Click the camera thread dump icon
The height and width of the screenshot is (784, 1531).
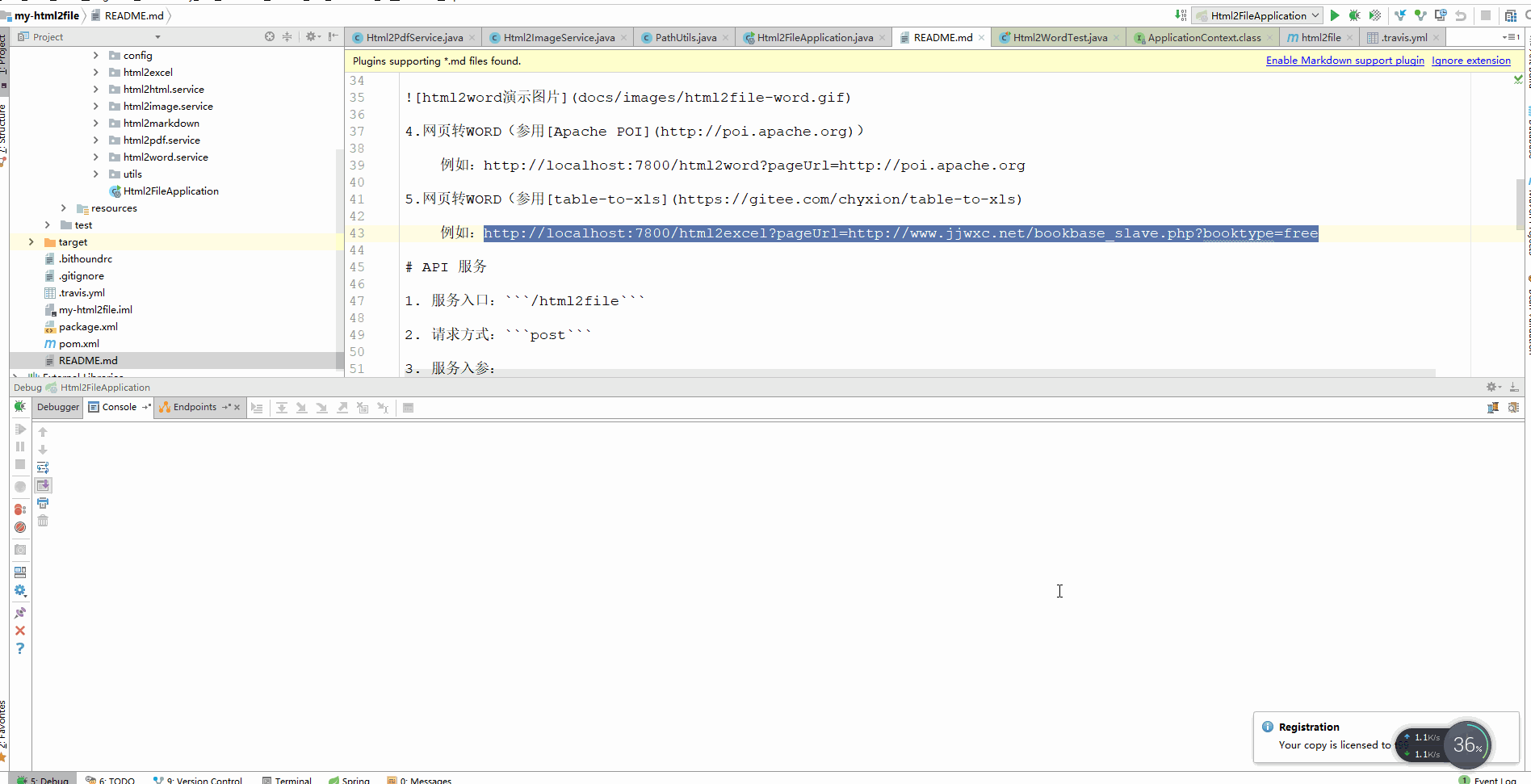pyautogui.click(x=20, y=550)
